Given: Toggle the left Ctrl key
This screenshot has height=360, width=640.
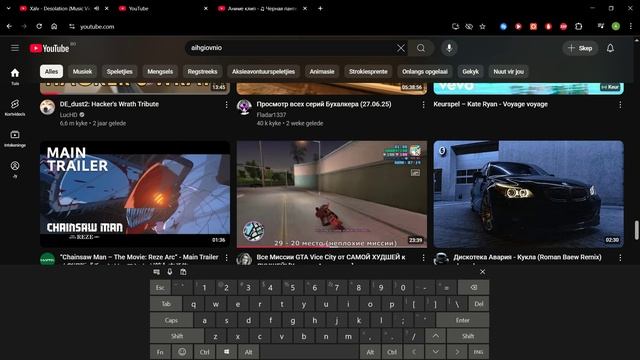Looking at the screenshot, I should (x=204, y=352).
